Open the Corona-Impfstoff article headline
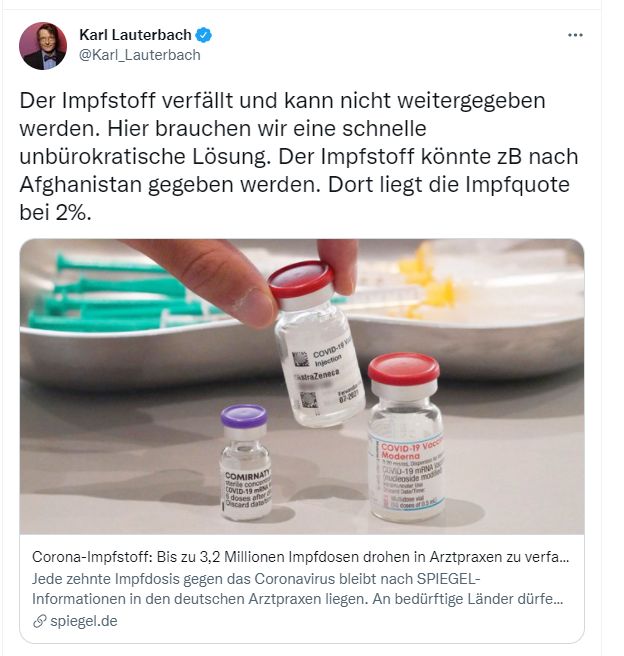The image size is (624, 656). point(300,557)
